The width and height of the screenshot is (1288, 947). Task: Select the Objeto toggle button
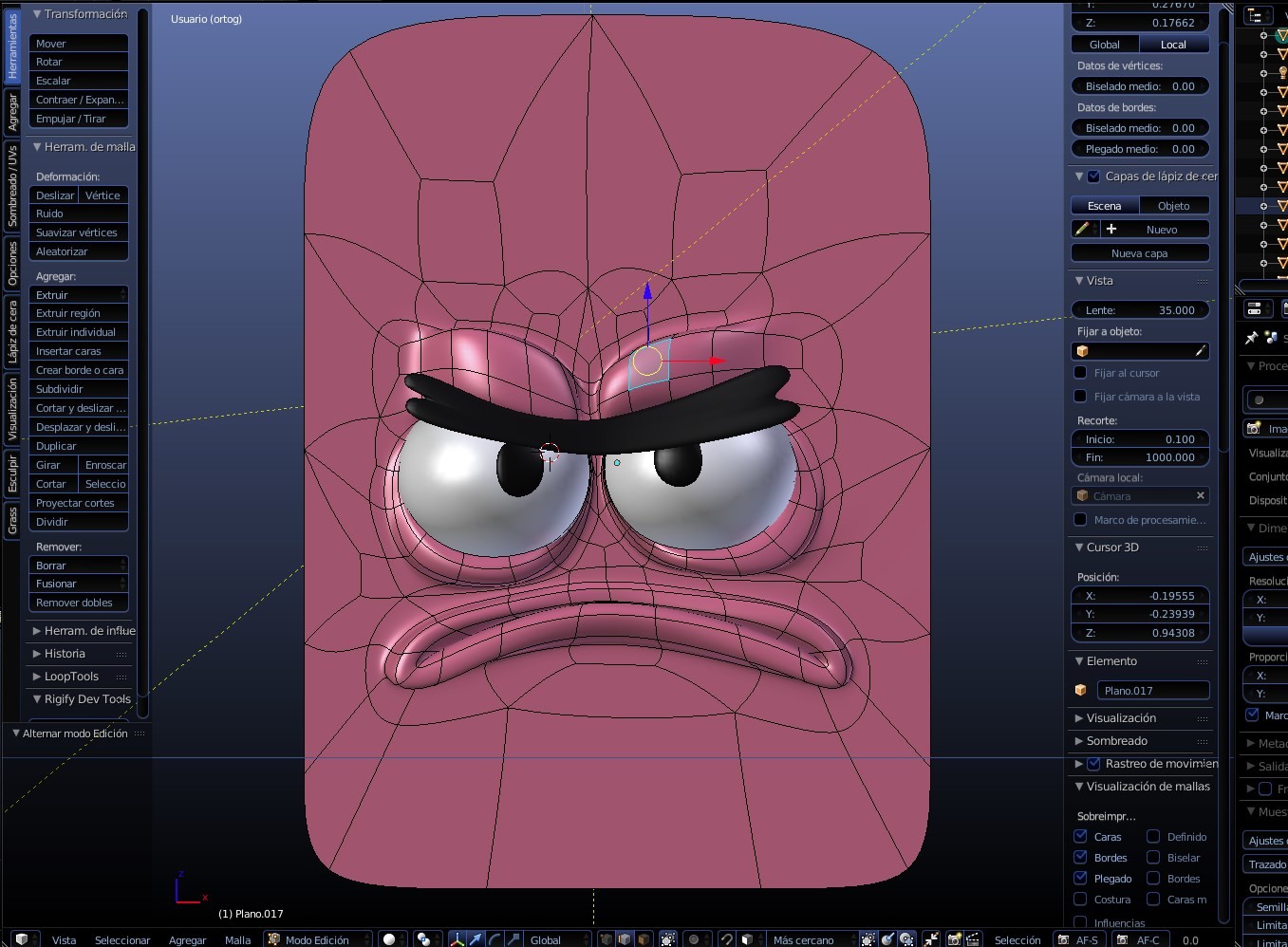(x=1174, y=206)
